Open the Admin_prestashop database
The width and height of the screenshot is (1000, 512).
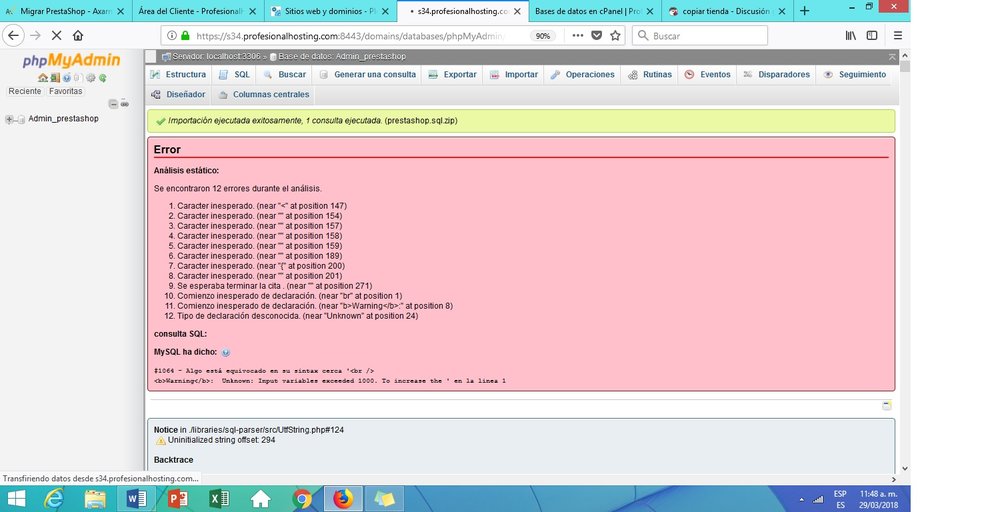tap(63, 119)
